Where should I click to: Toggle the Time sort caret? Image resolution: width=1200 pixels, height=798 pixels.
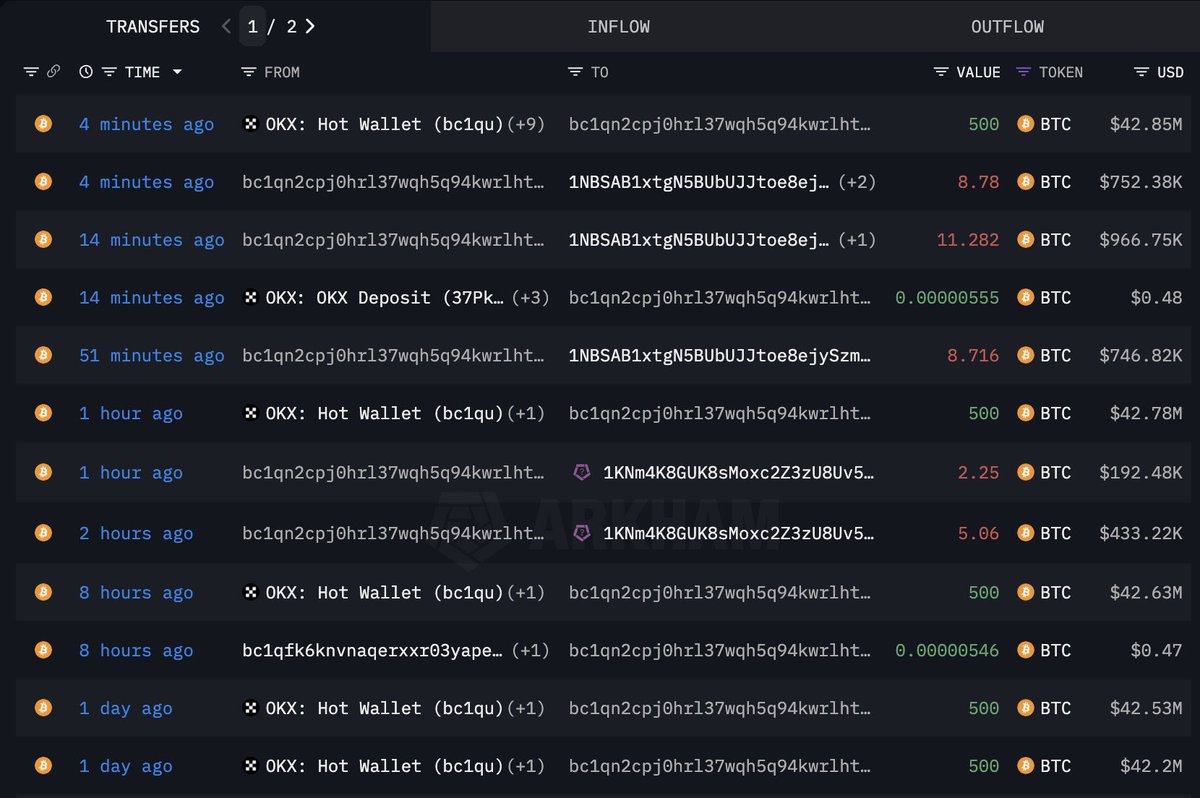(178, 72)
